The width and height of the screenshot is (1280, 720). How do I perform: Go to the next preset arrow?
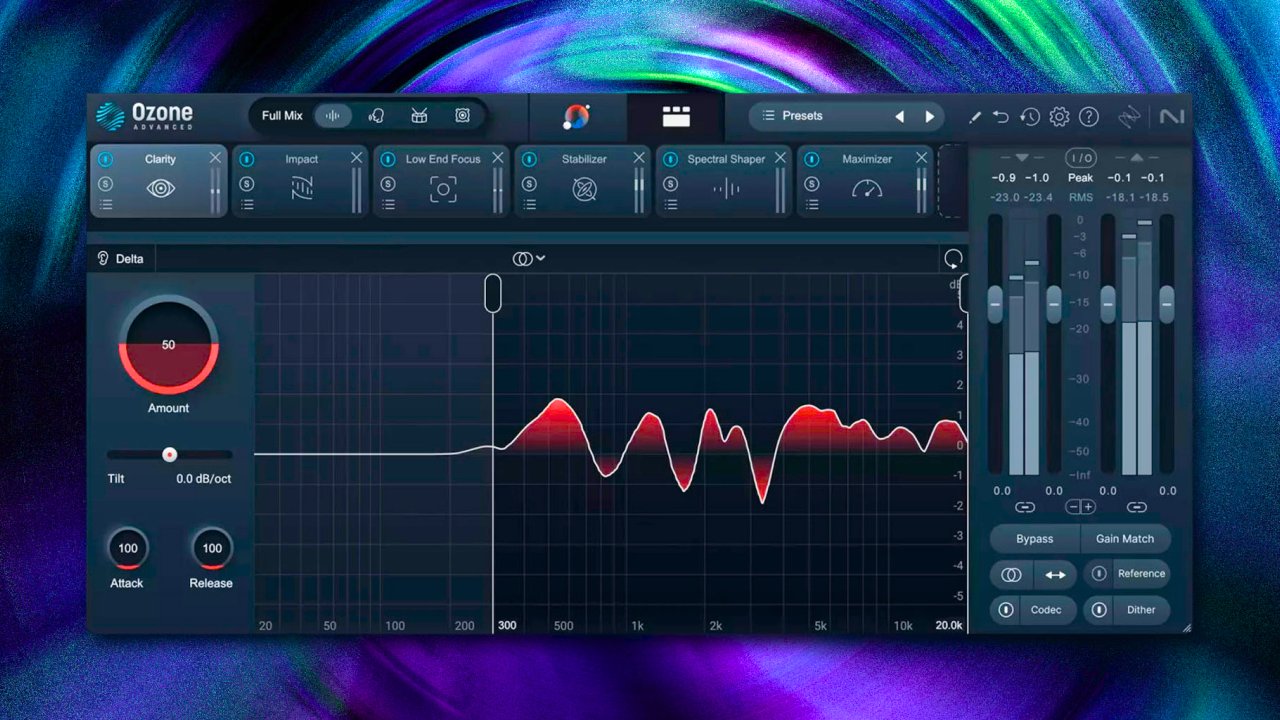pos(929,117)
